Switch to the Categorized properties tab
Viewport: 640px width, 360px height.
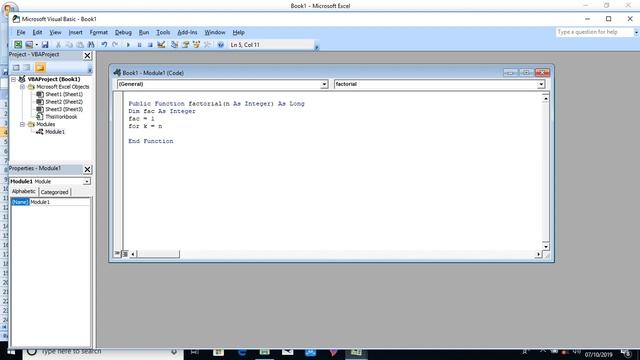coord(54,192)
